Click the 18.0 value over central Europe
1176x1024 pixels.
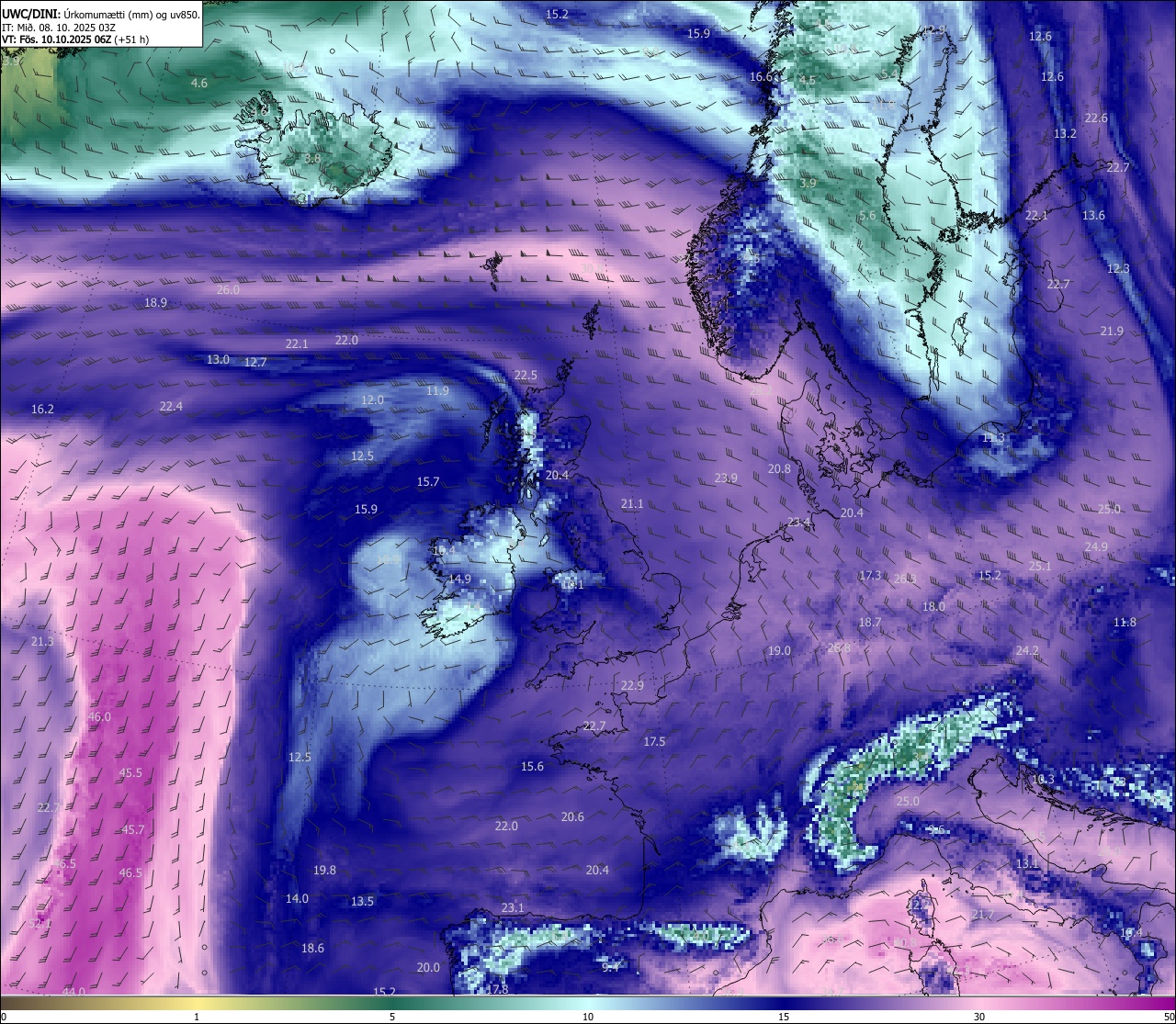coord(933,606)
